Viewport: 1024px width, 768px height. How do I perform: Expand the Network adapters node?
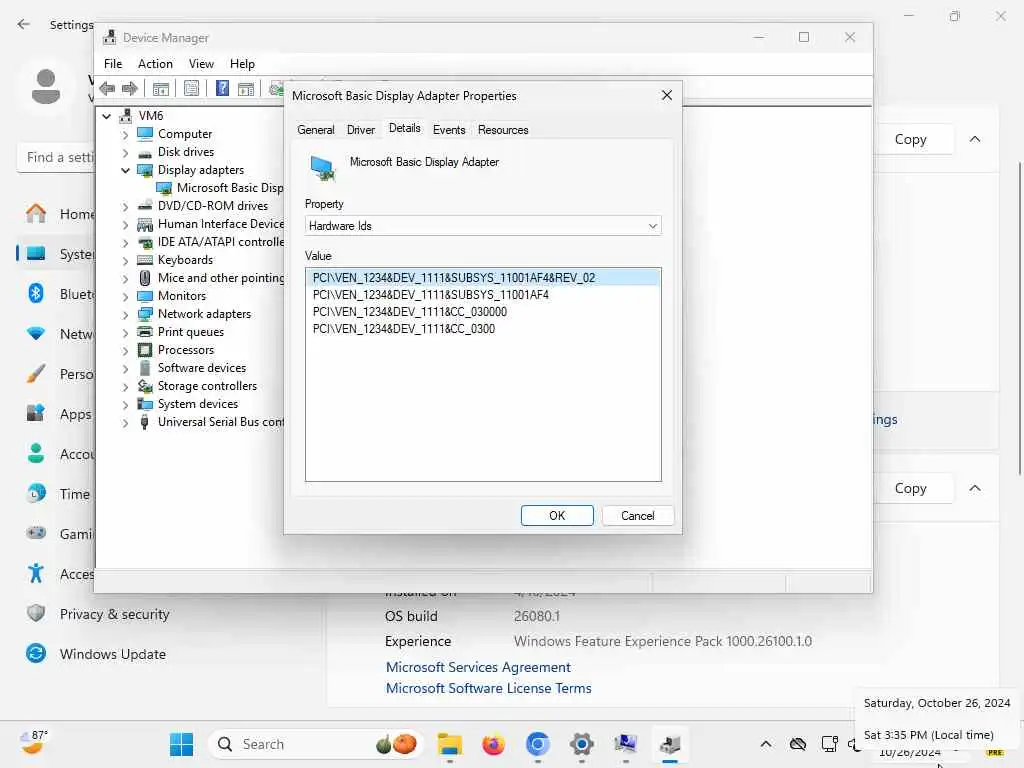(x=125, y=315)
